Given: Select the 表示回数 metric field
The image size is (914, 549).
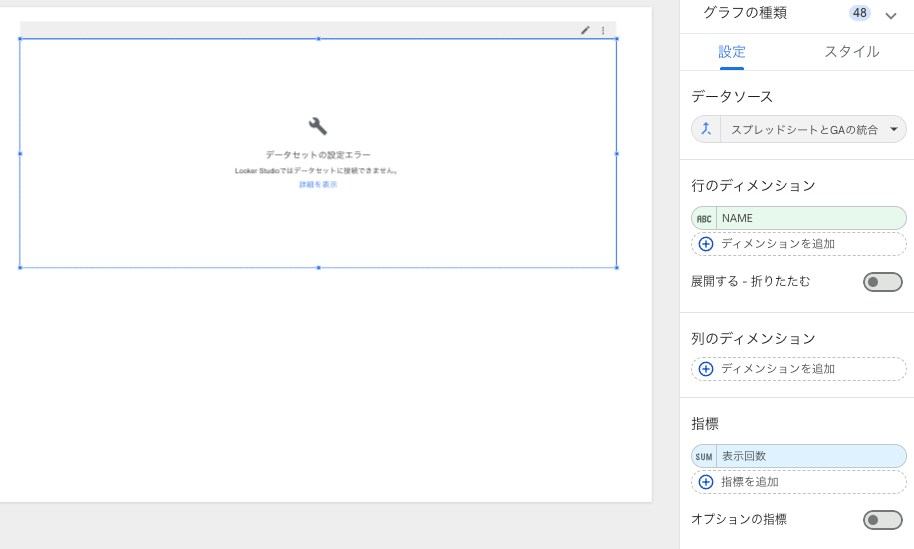Looking at the screenshot, I should (x=810, y=456).
